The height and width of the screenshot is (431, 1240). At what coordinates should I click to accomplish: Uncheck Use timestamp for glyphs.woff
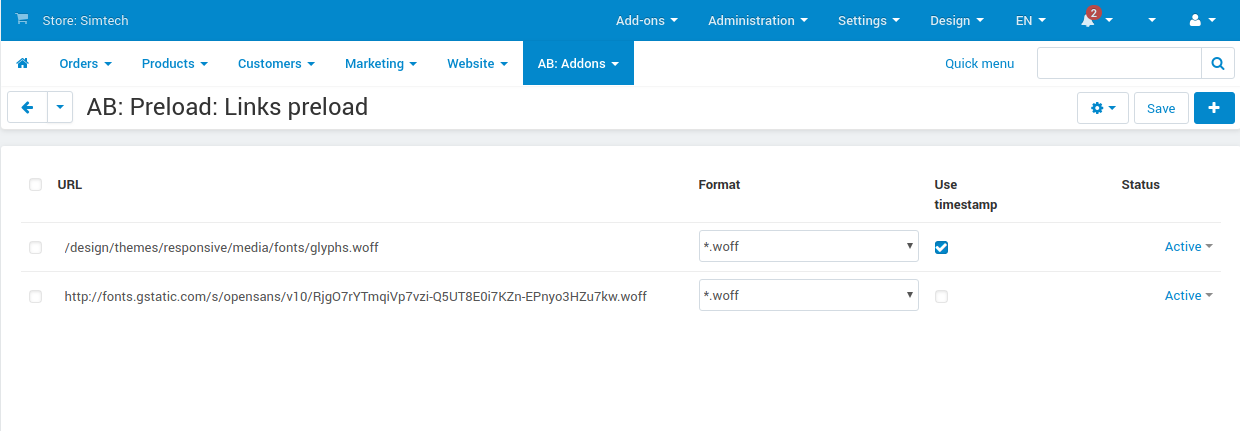(x=941, y=247)
